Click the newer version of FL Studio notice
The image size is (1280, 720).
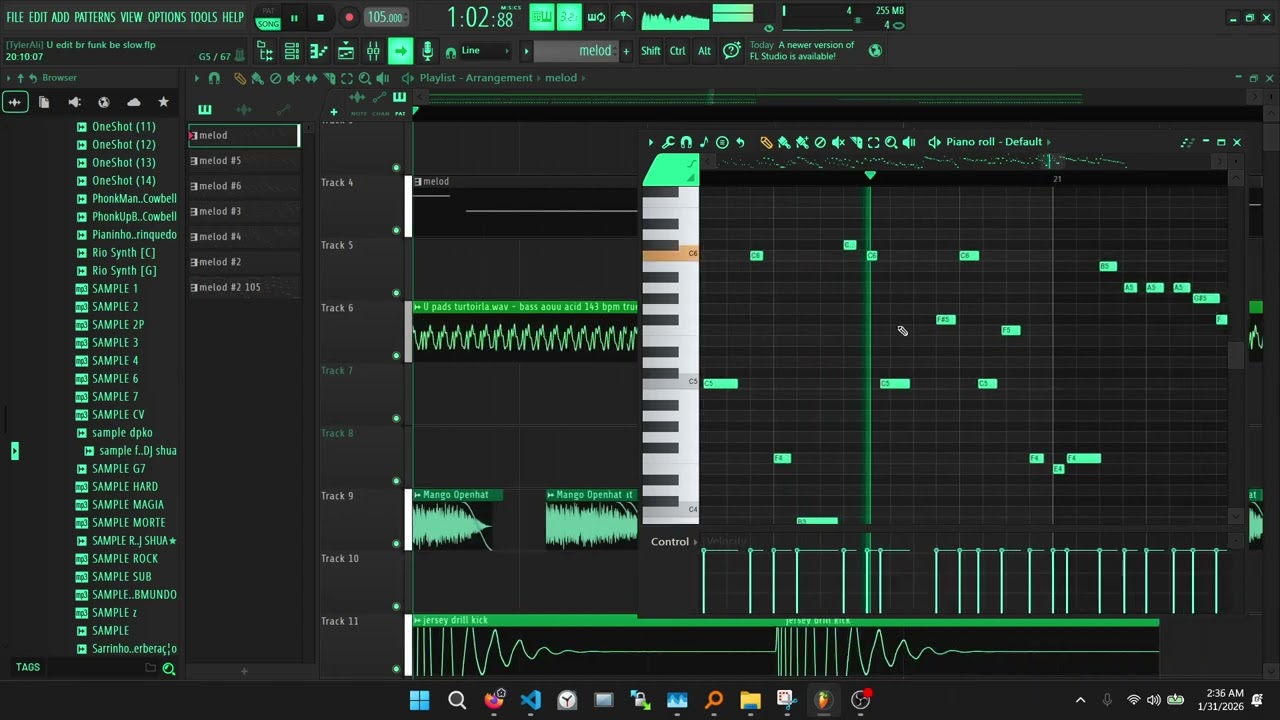802,51
